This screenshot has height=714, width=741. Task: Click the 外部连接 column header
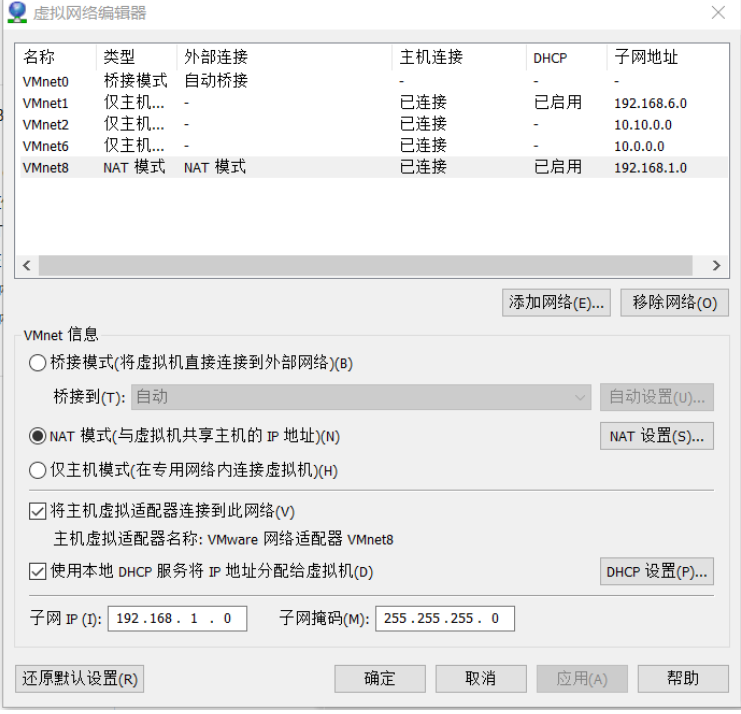[284, 57]
